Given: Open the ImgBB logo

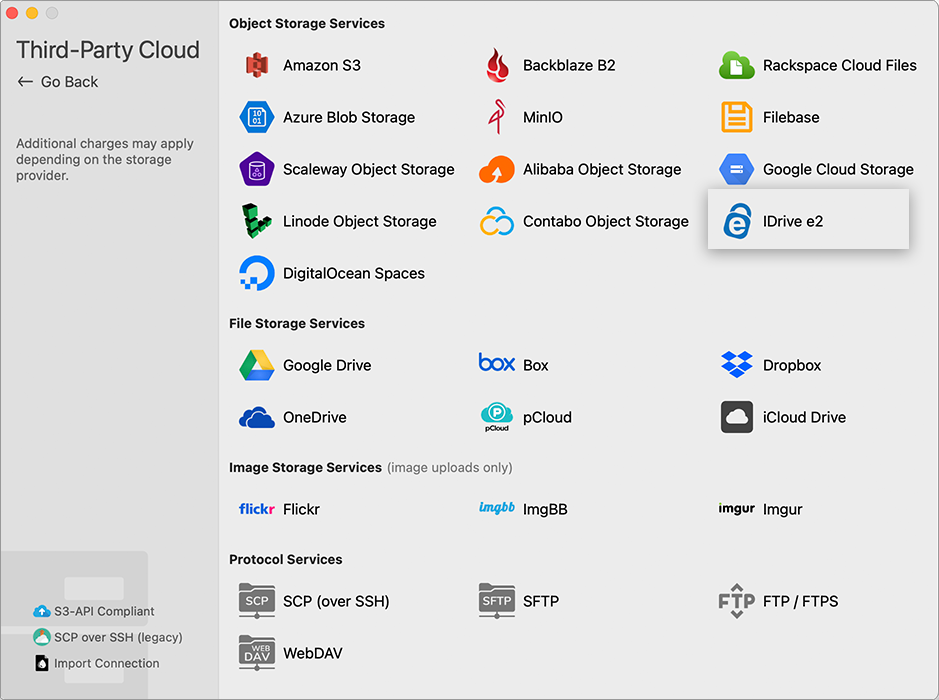Looking at the screenshot, I should pos(497,508).
